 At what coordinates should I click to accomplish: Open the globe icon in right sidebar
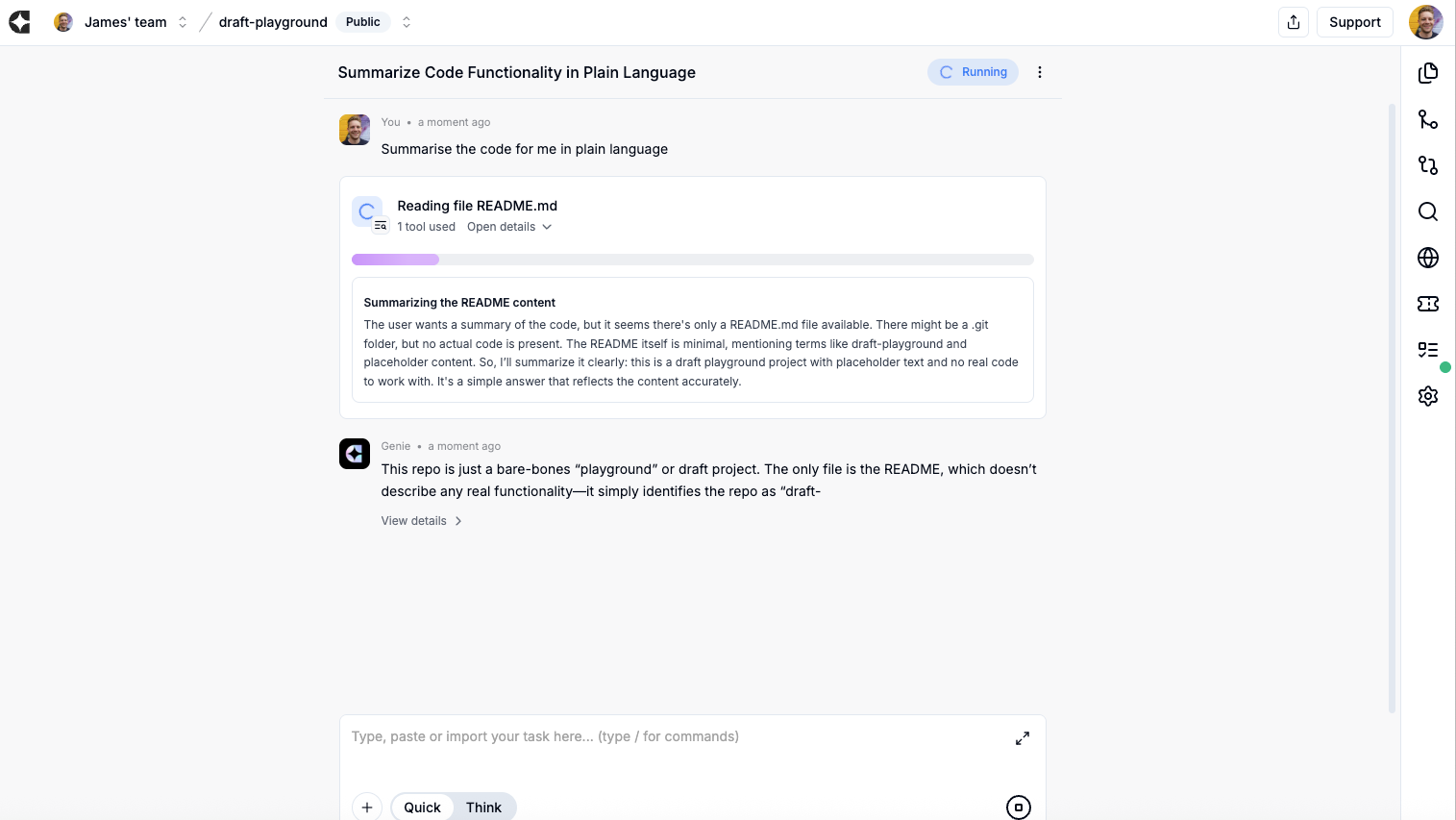pyautogui.click(x=1428, y=258)
